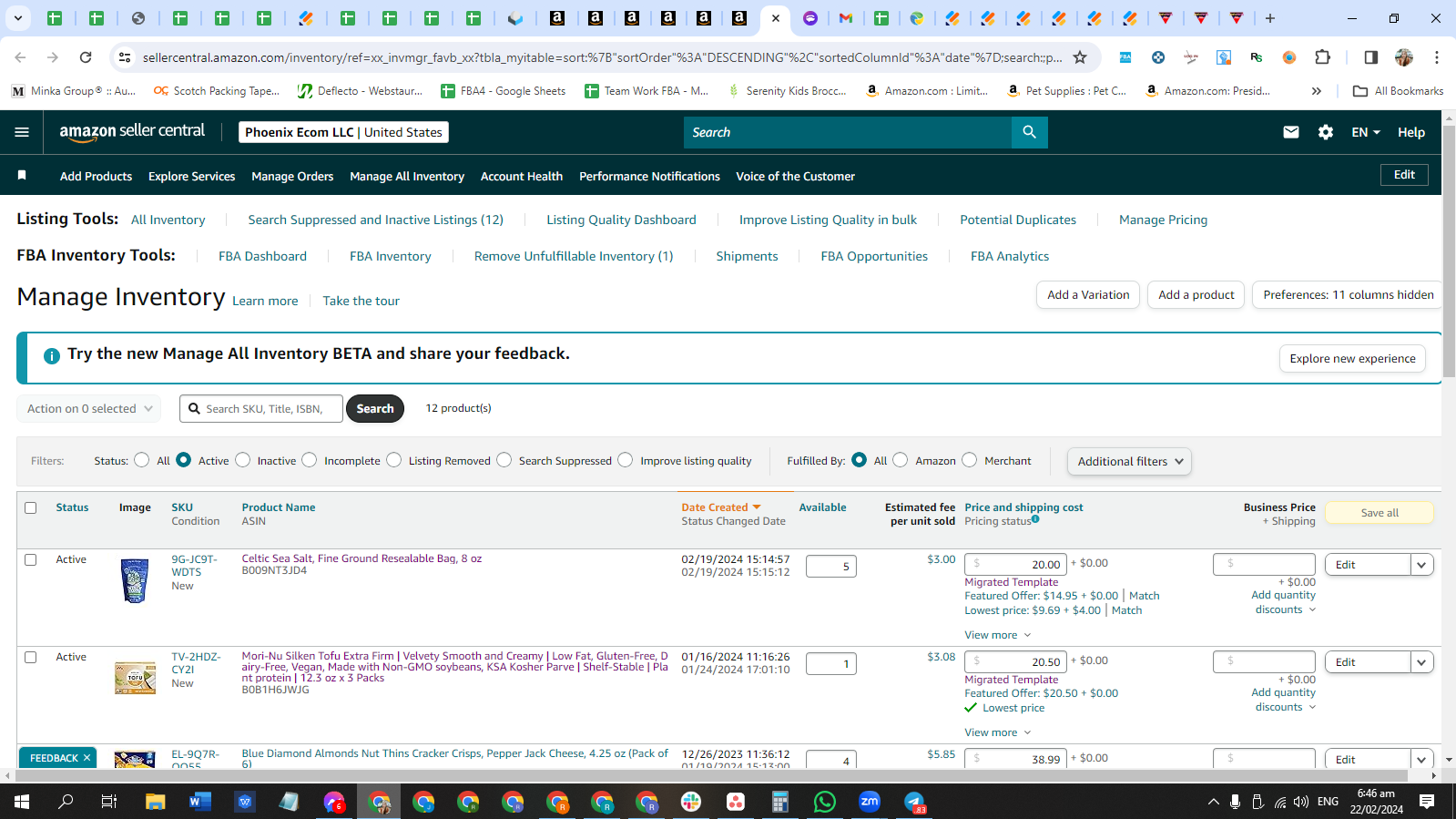Bookmark this page with the star icon
Image resolution: width=1456 pixels, height=819 pixels.
(x=1080, y=57)
